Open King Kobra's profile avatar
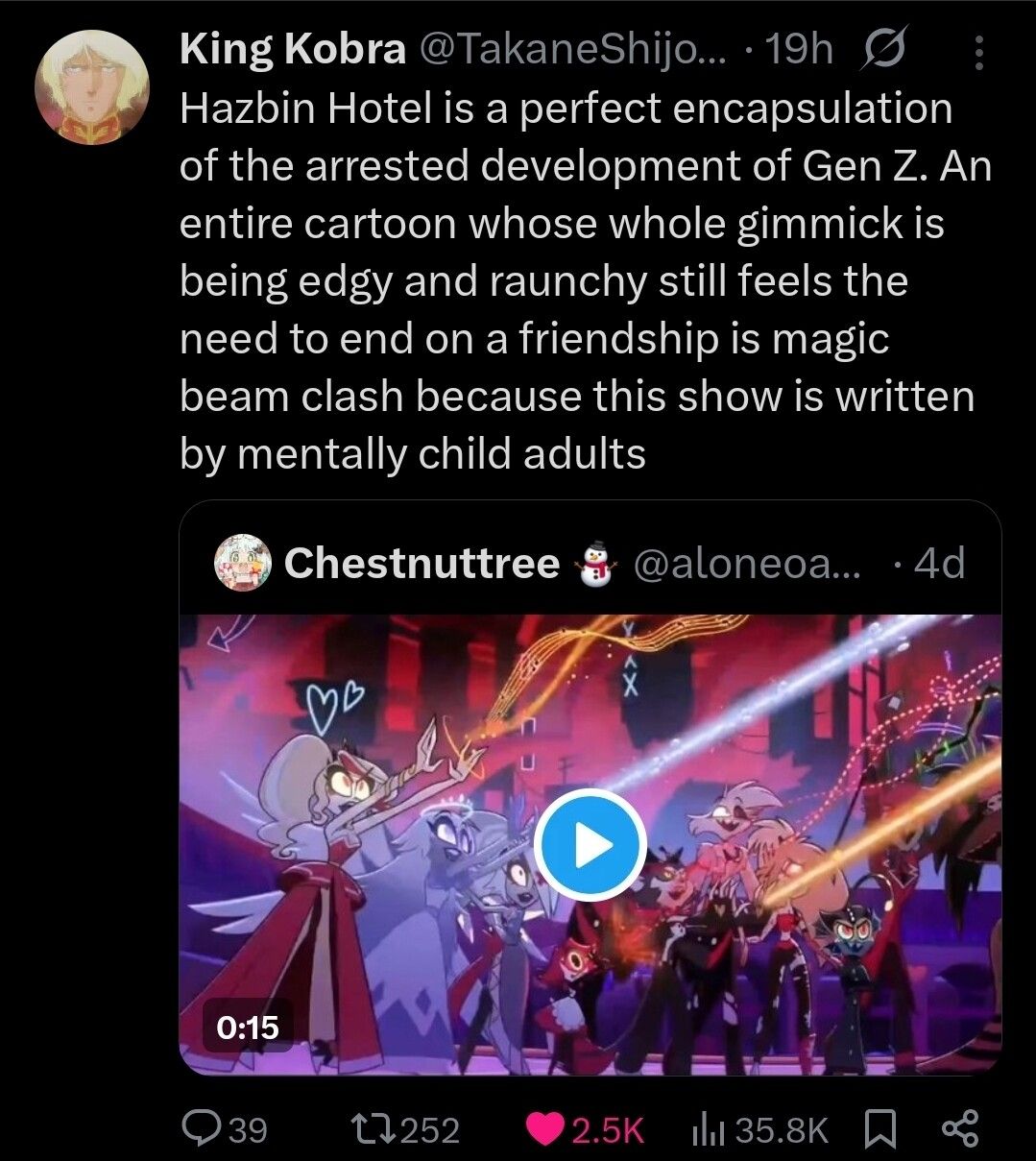This screenshot has height=1161, width=1036. [91, 88]
